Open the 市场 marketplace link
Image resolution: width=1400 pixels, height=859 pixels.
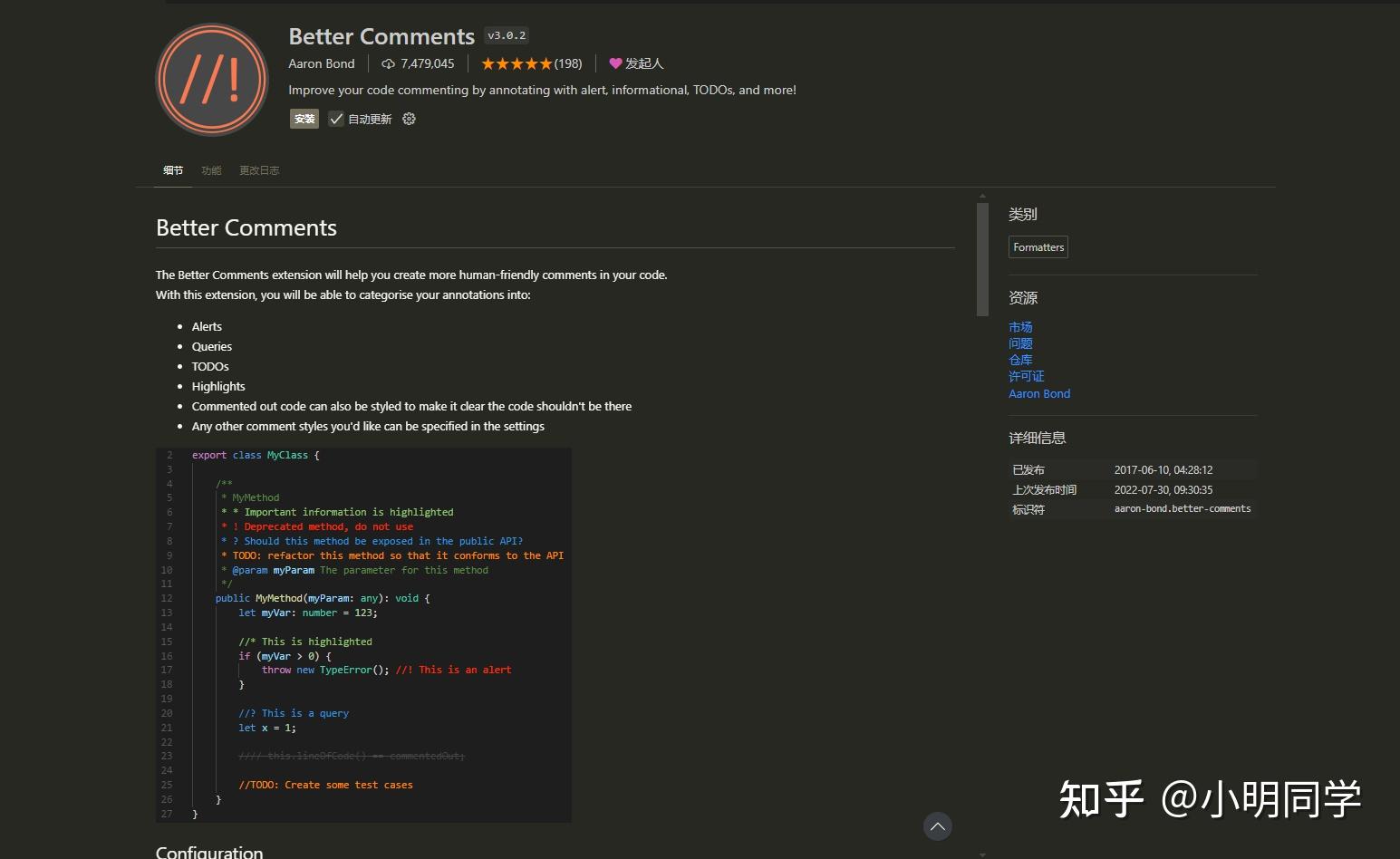1020,327
